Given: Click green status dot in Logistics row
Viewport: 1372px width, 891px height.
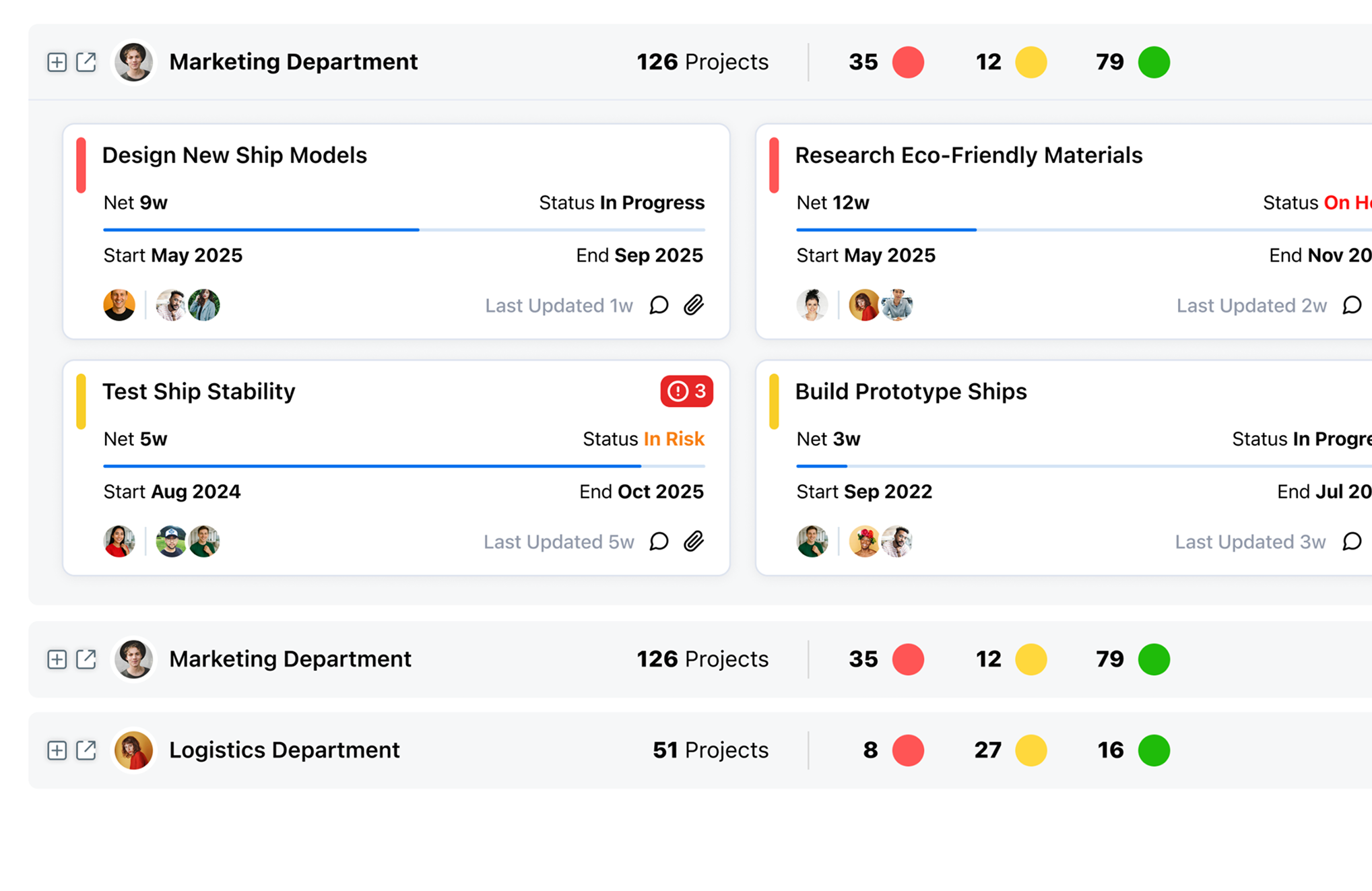Looking at the screenshot, I should click(1154, 750).
